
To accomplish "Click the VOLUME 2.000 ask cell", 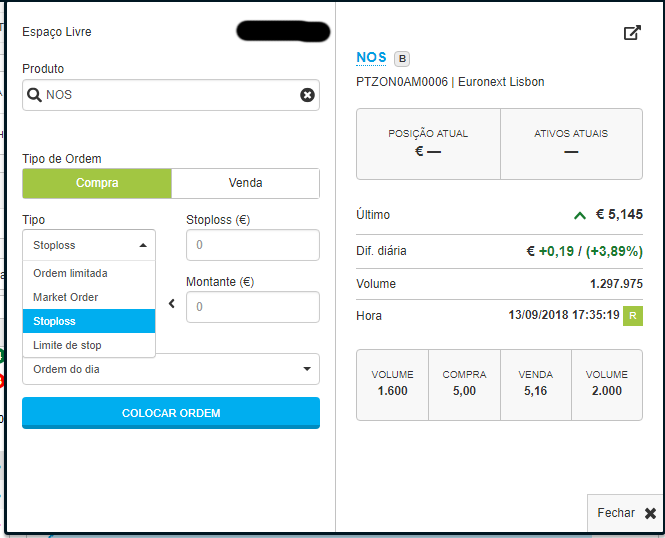I will [607, 385].
